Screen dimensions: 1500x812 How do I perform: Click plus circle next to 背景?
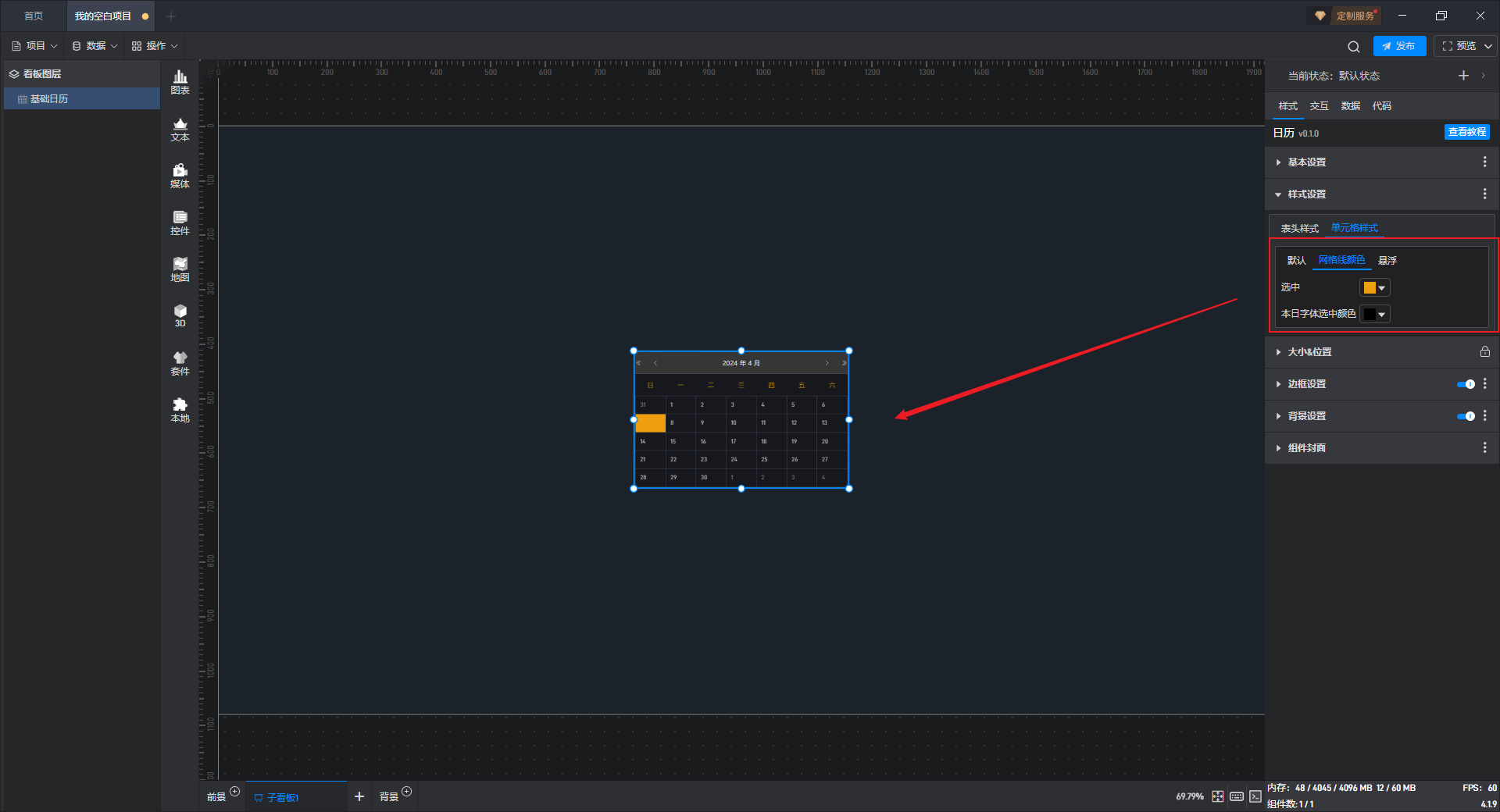click(x=407, y=792)
